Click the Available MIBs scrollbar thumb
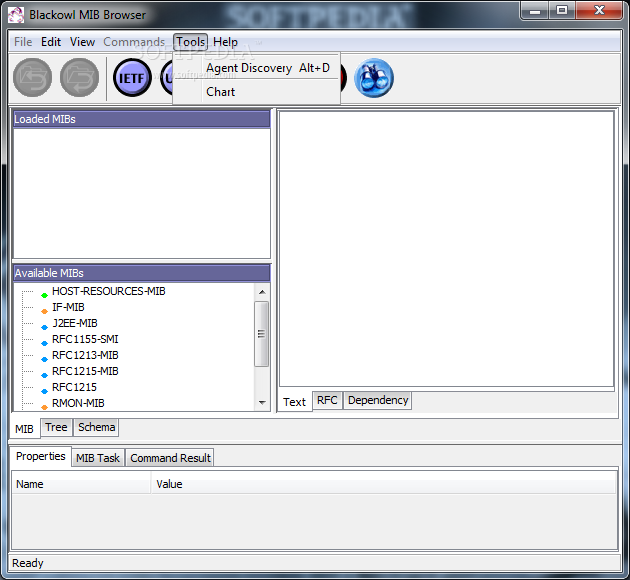This screenshot has height=580, width=630. [x=262, y=334]
